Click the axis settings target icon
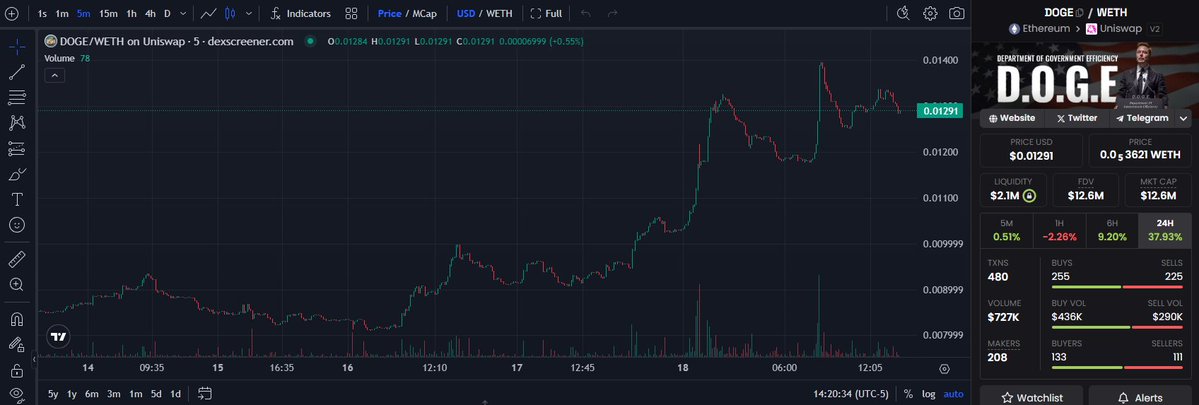Screen dimensions: 1199x405 point(944,368)
